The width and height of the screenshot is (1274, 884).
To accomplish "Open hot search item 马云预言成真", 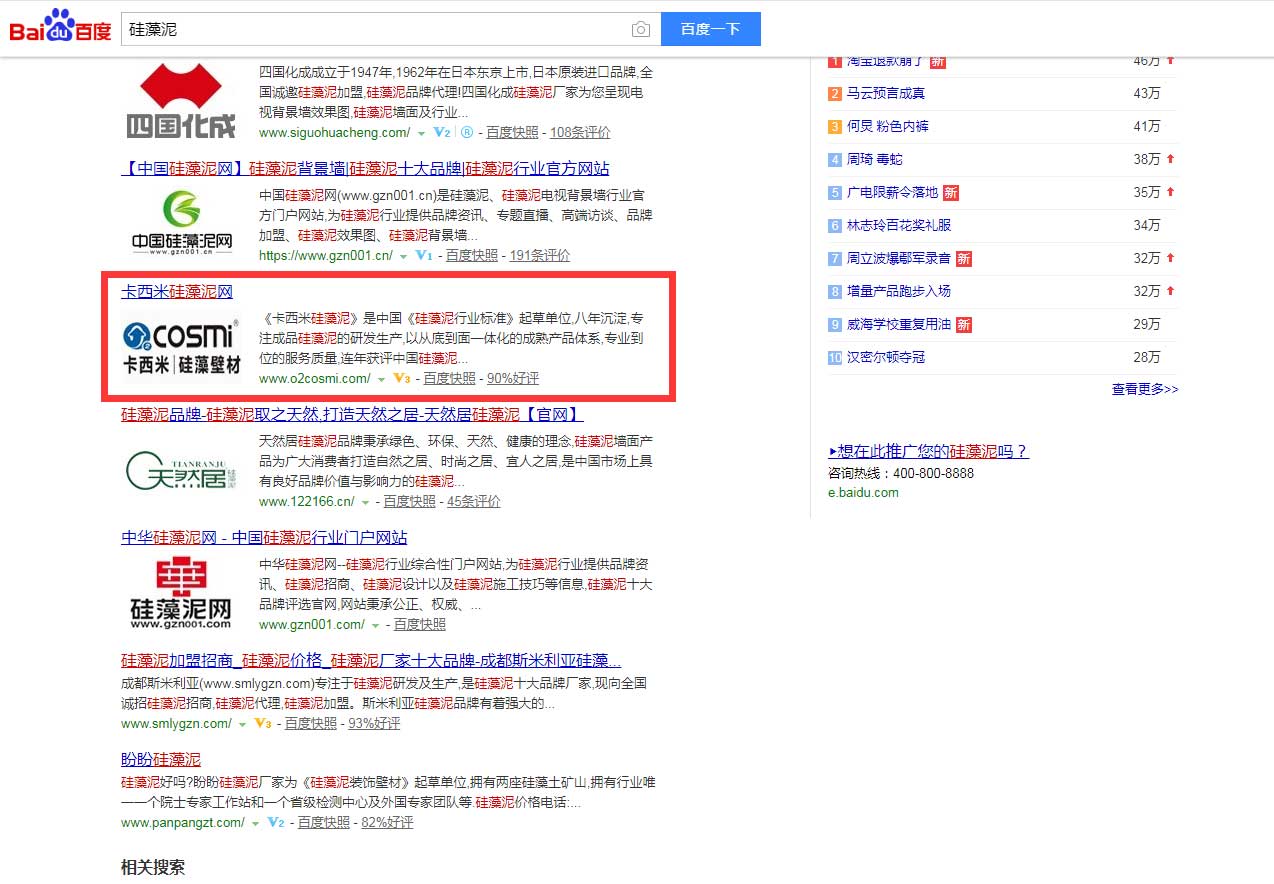I will click(886, 93).
